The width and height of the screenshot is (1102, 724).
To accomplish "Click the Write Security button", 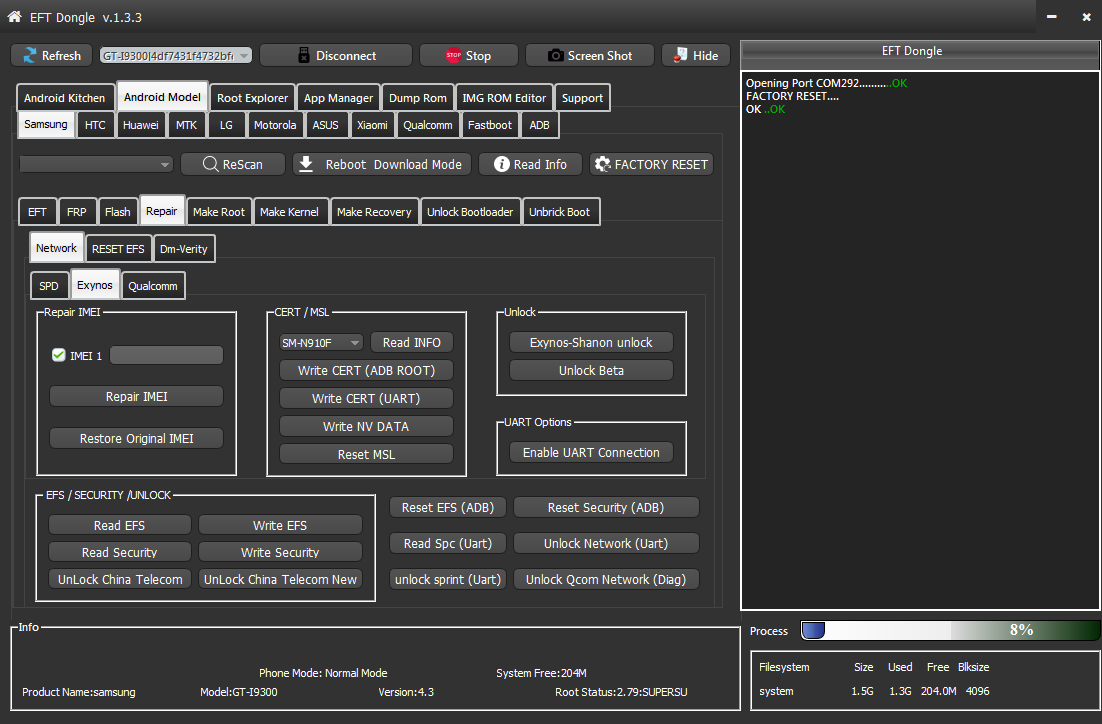I will [x=280, y=552].
